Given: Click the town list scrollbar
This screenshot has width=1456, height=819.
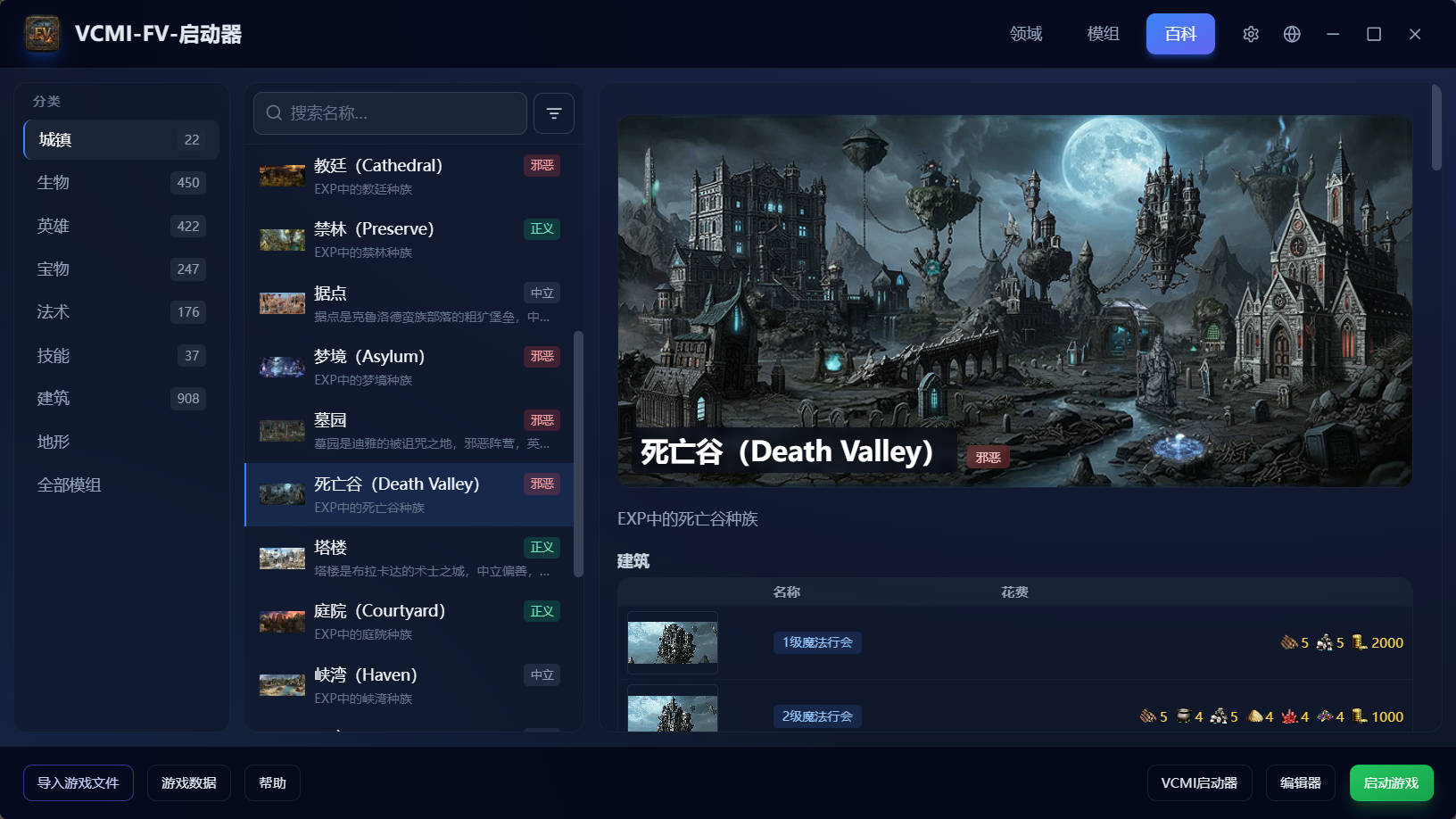Looking at the screenshot, I should pyautogui.click(x=578, y=454).
